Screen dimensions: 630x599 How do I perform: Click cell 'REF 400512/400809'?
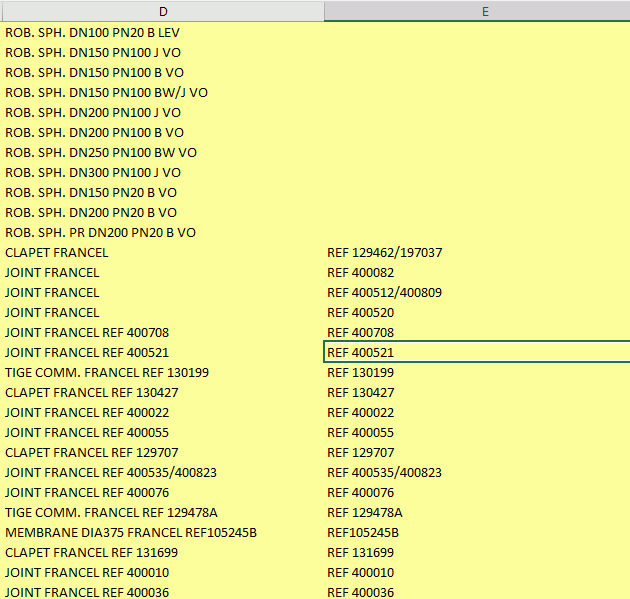tap(477, 293)
